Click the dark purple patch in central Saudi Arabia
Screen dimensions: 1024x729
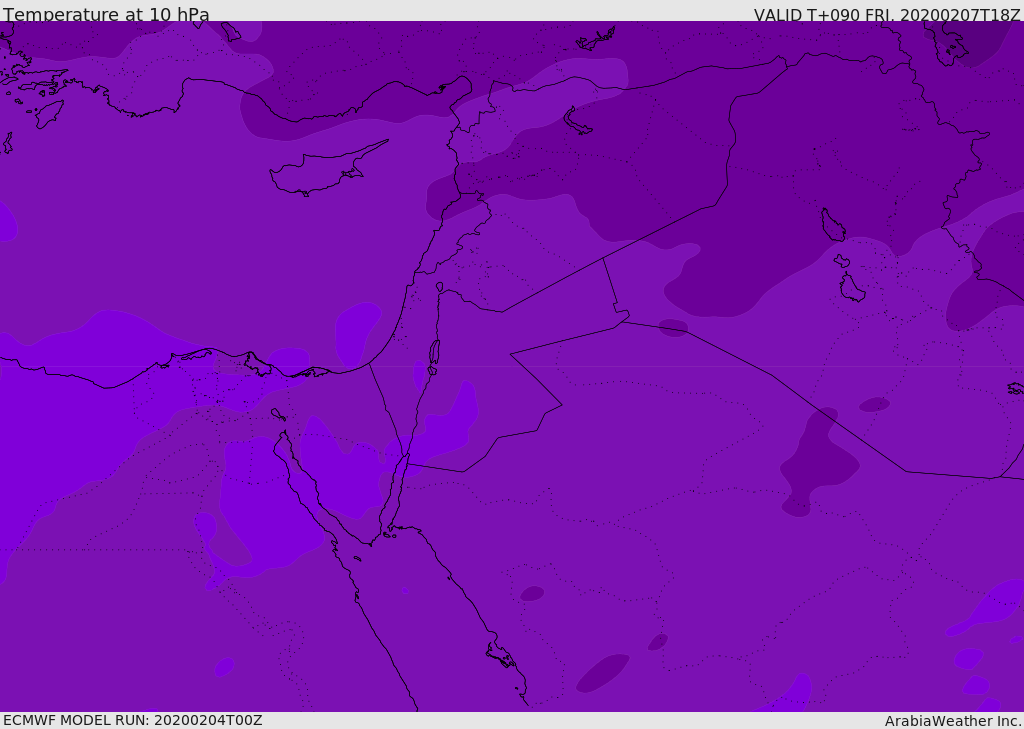[x=818, y=462]
